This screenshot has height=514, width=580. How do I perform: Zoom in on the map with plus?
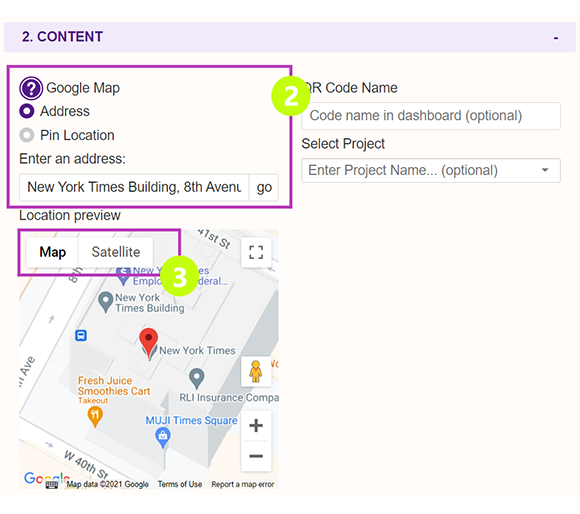click(x=256, y=425)
